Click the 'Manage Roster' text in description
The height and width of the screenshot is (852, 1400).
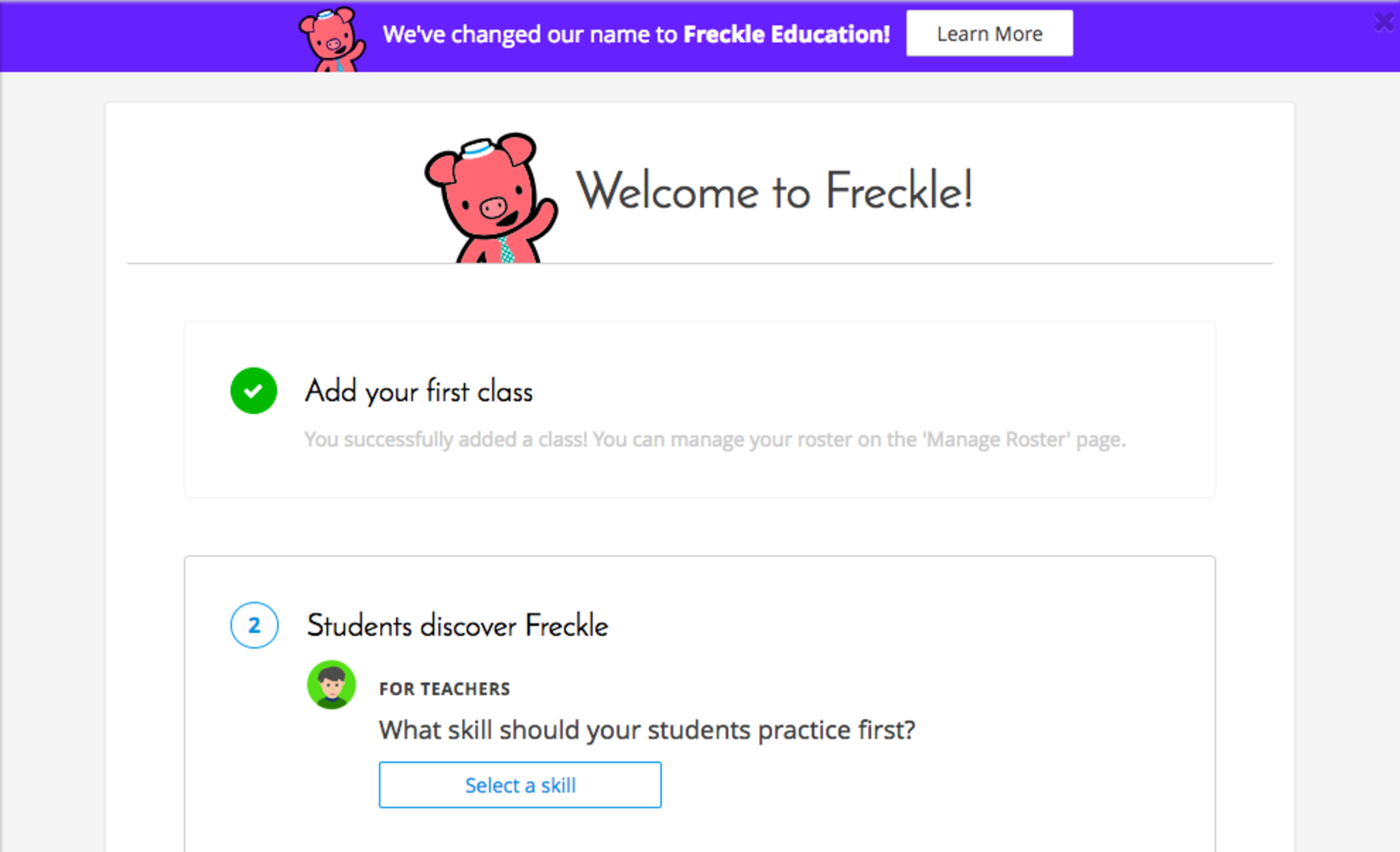click(x=997, y=439)
